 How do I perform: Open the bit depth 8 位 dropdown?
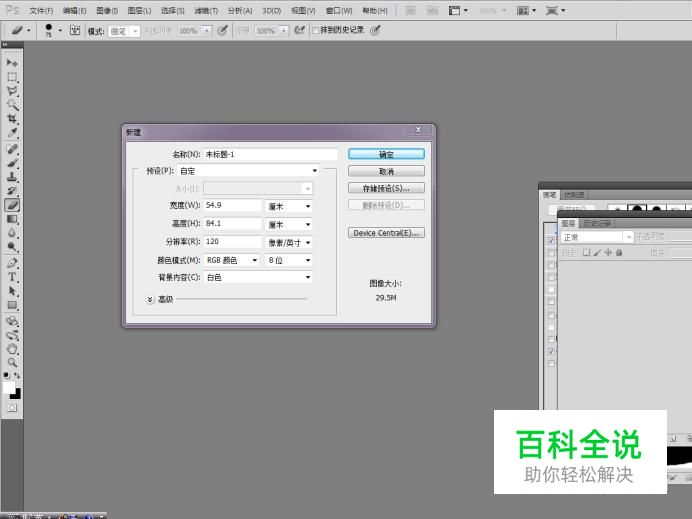(x=289, y=260)
